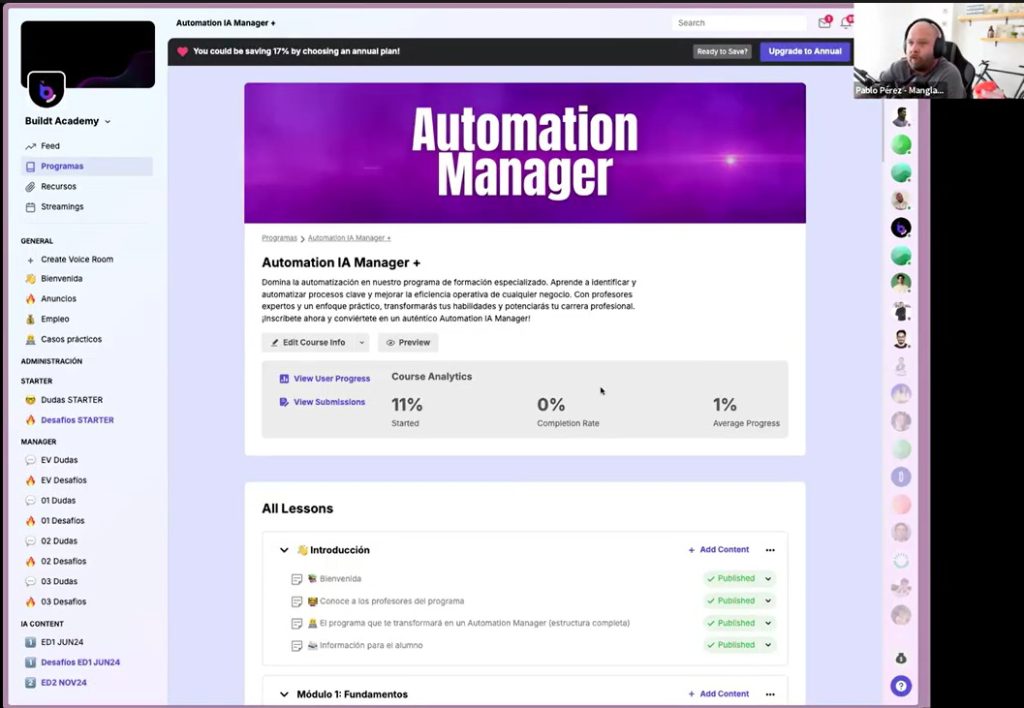Open the Buildt Academy community dropdown

(108, 122)
